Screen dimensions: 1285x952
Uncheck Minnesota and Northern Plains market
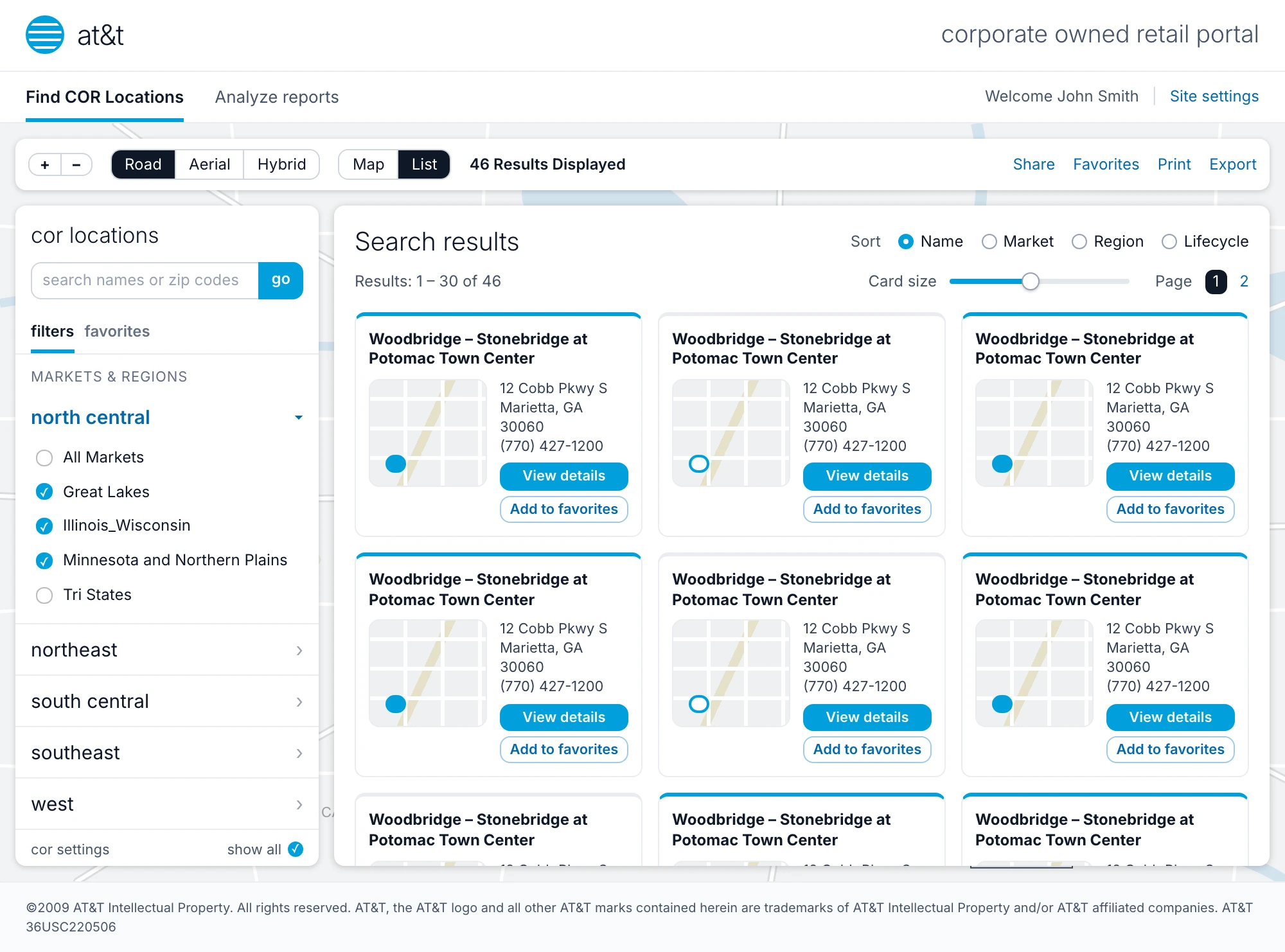click(44, 561)
